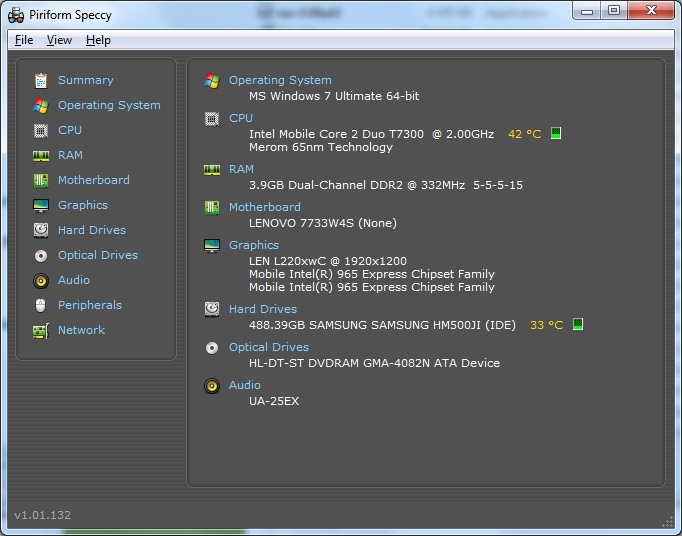Open the View menu
Image resolution: width=682 pixels, height=536 pixels.
(59, 40)
